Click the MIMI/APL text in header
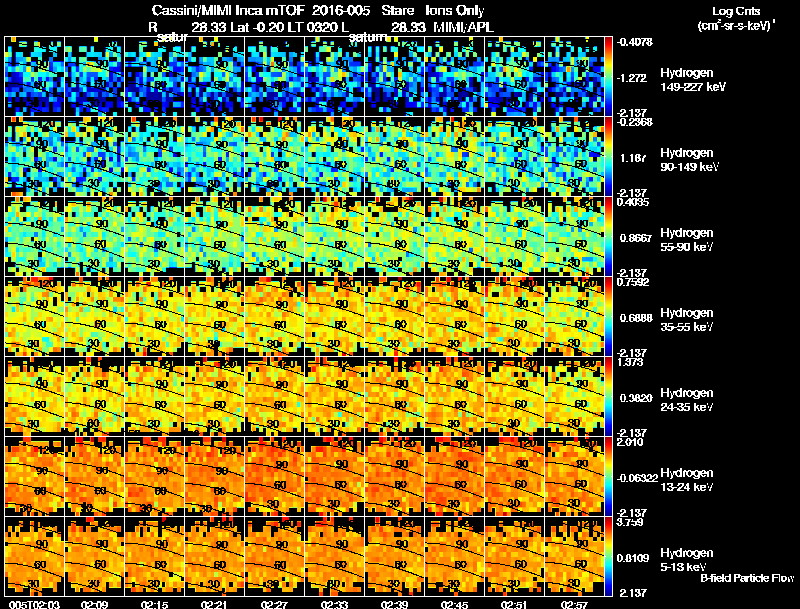800x609 pixels. (463, 28)
